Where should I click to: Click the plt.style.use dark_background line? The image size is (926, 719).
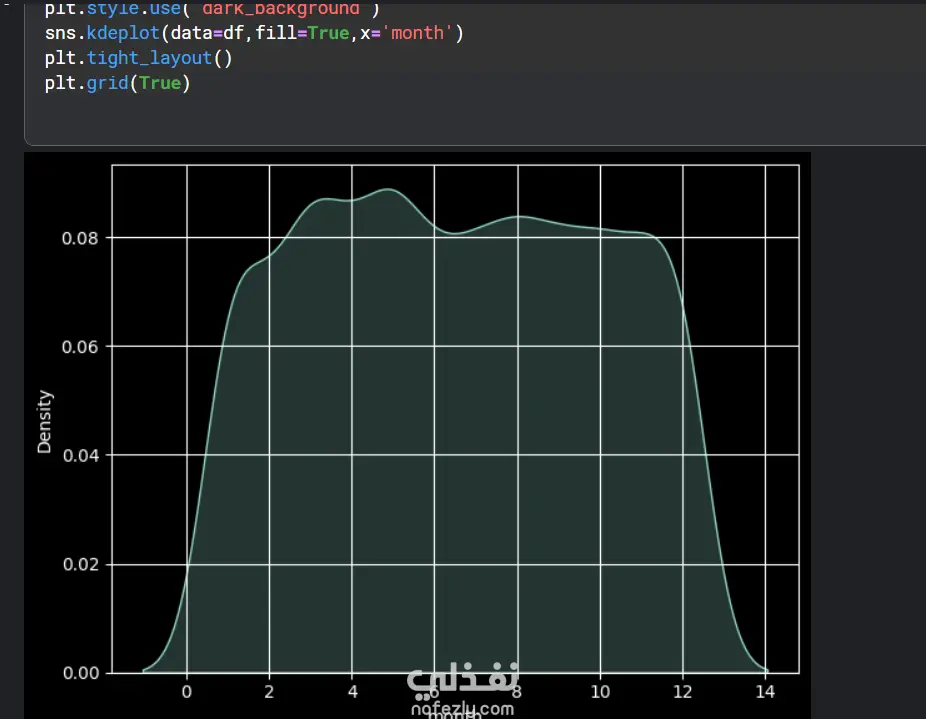click(x=213, y=9)
